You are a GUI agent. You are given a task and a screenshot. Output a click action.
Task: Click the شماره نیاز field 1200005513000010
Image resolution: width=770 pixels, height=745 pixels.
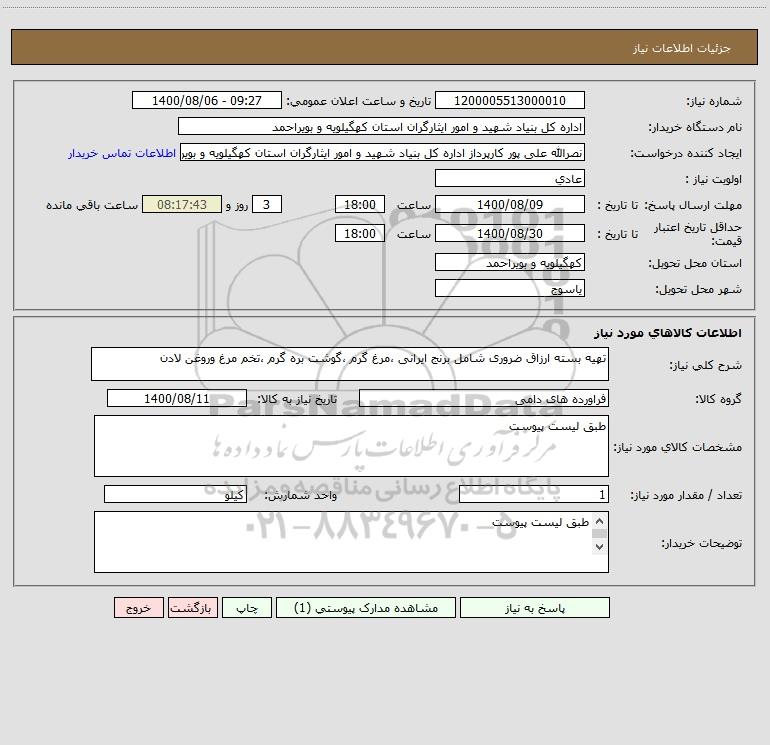510,100
